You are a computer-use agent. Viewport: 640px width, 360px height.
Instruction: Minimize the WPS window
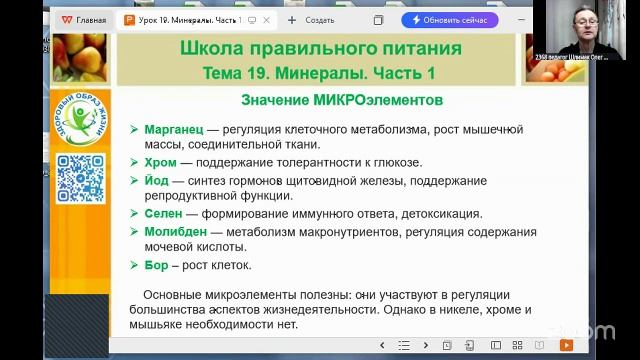521,20
